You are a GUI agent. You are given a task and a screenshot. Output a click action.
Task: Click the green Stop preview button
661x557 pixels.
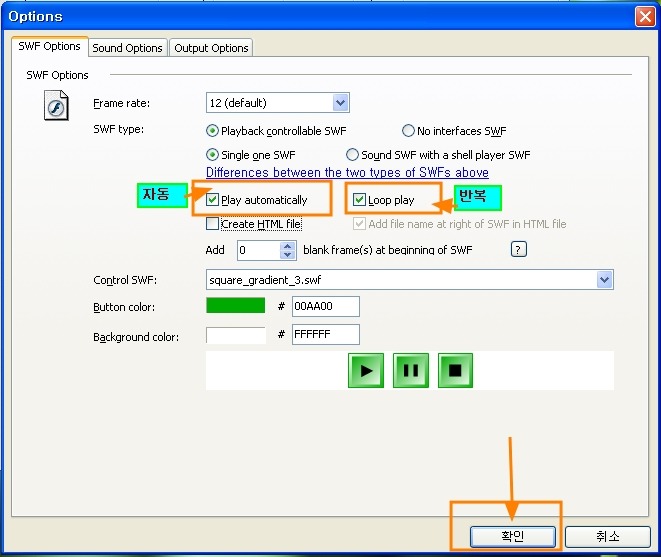[455, 371]
